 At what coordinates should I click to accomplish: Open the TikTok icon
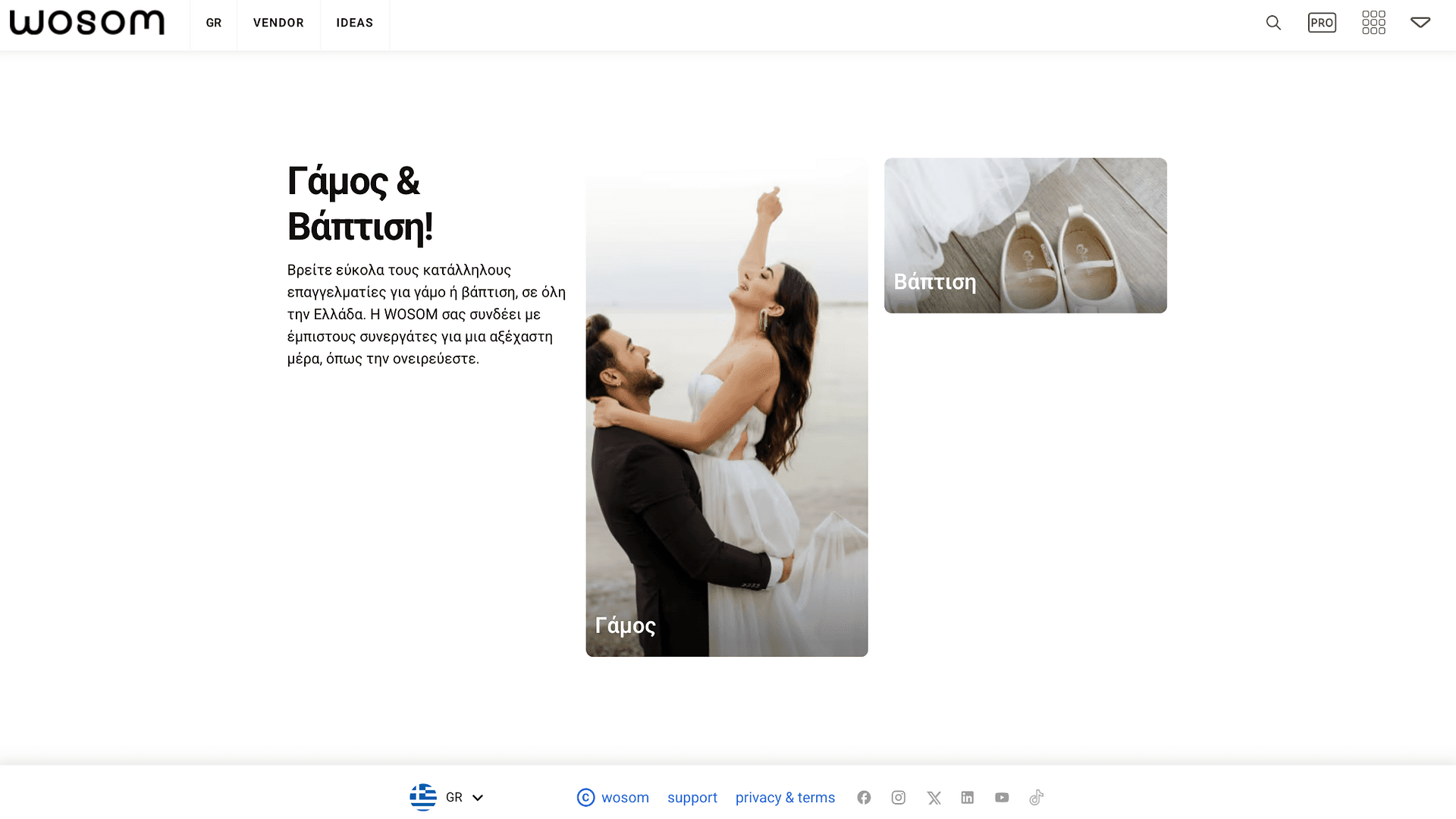click(x=1037, y=797)
